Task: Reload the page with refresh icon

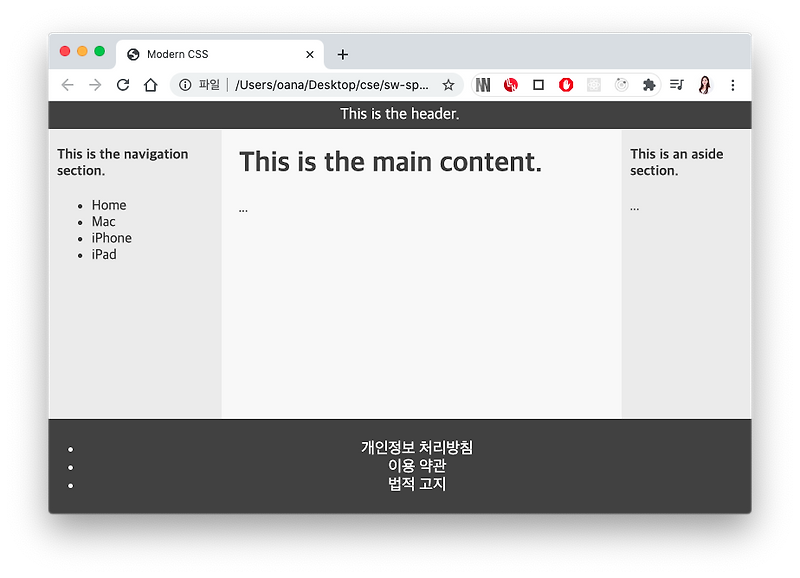Action: pyautogui.click(x=123, y=85)
